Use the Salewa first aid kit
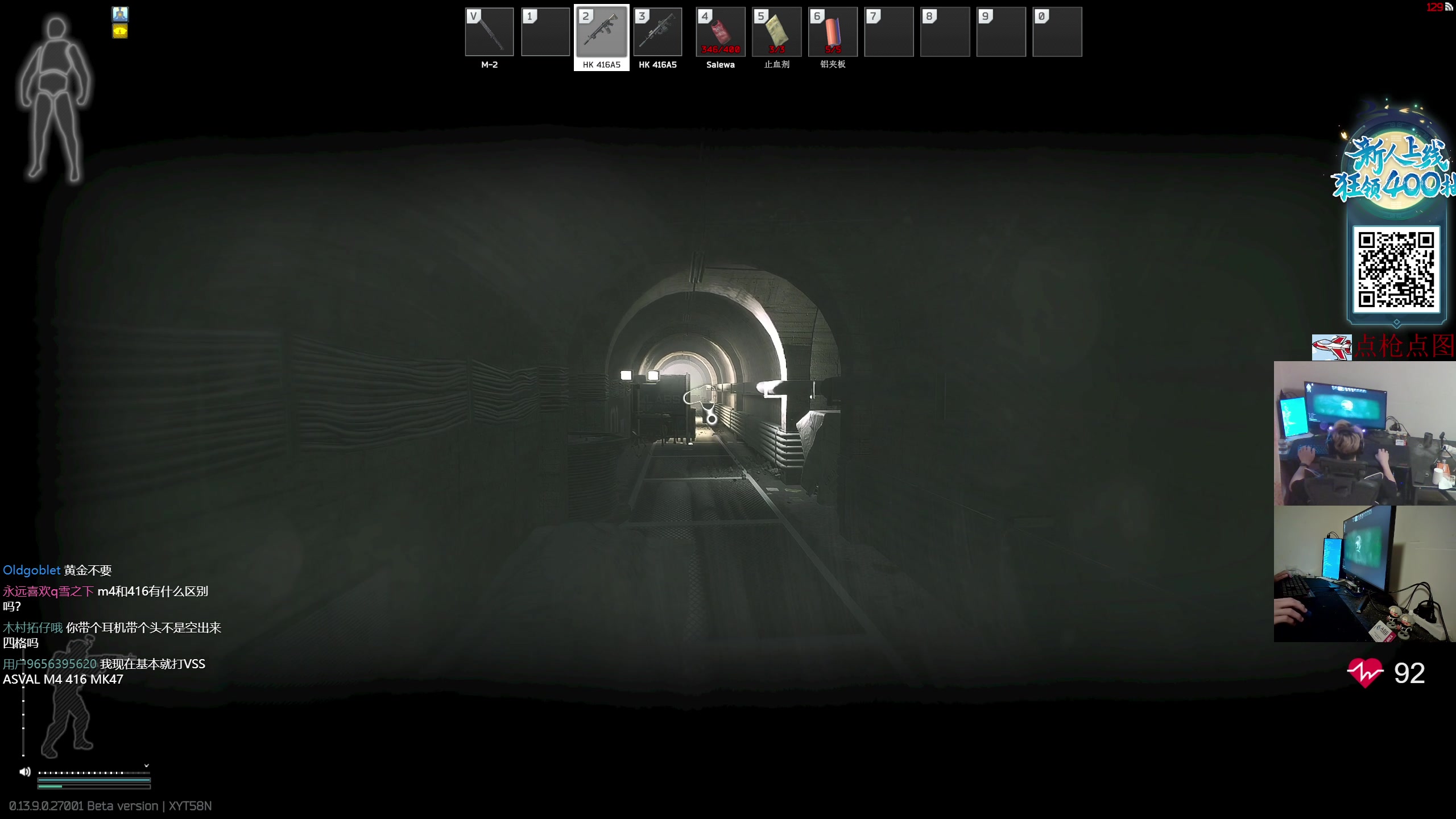Image resolution: width=1456 pixels, height=819 pixels. (721, 32)
